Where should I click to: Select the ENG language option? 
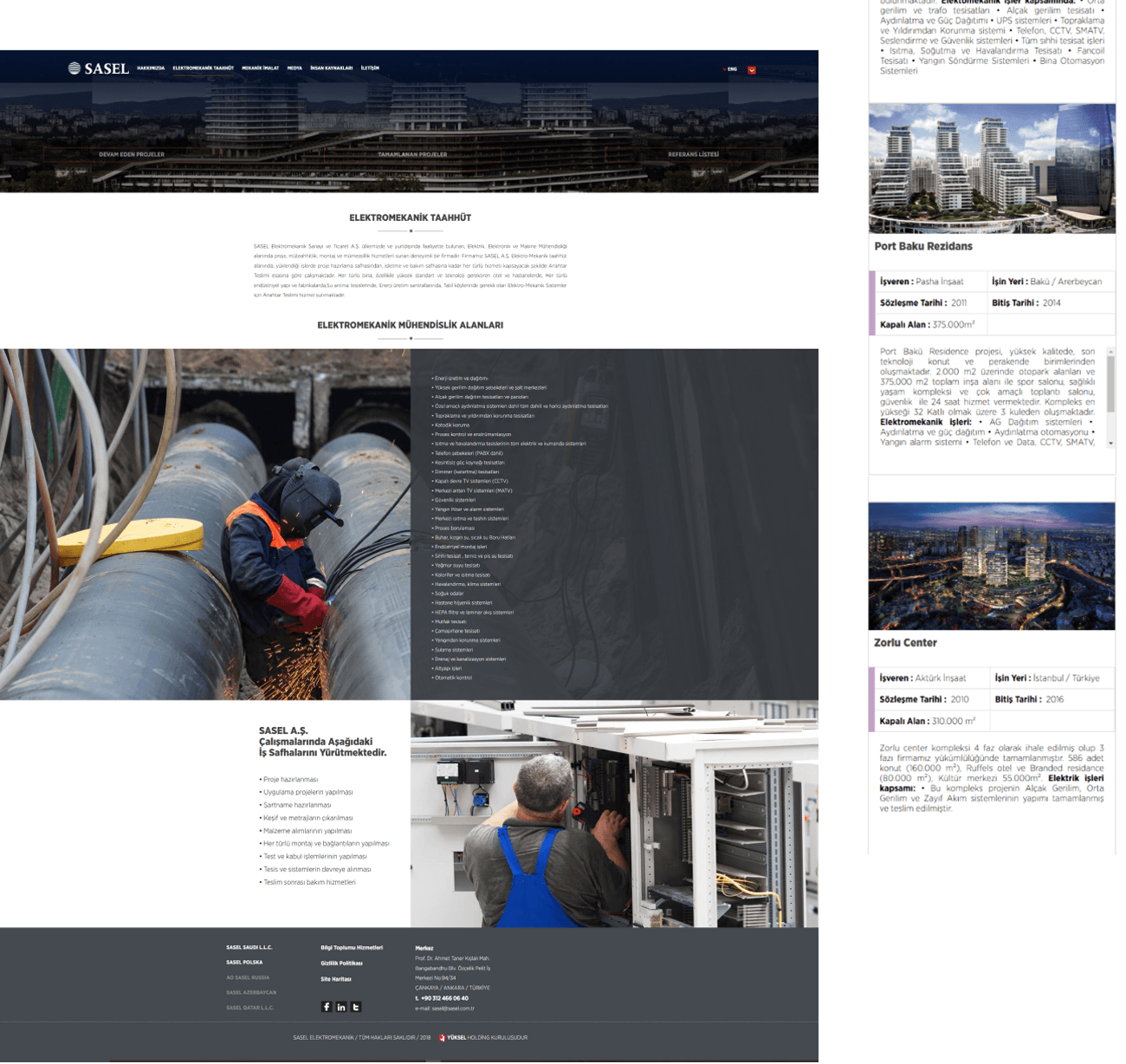click(732, 69)
